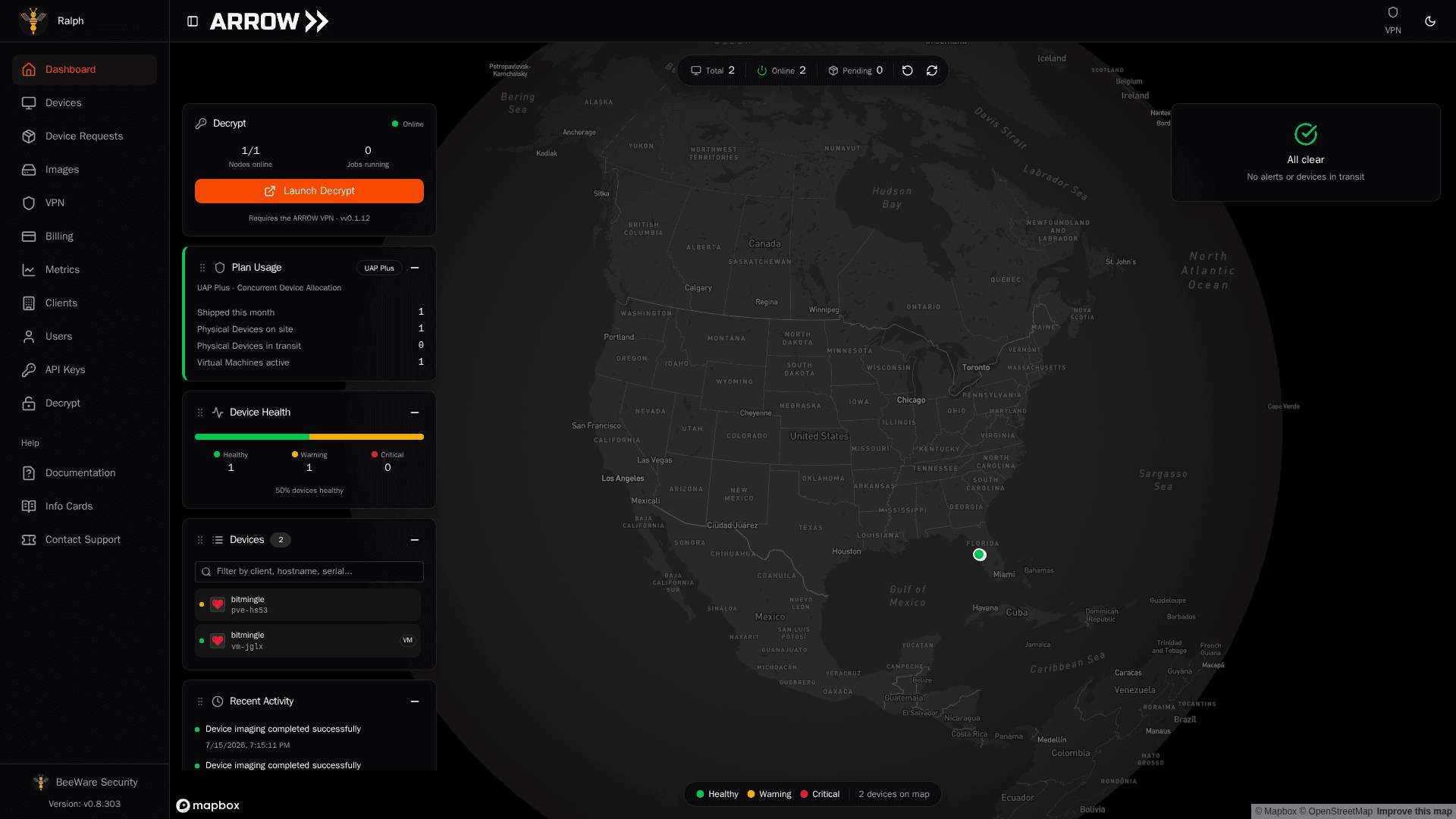Click the VM badge on vm-jglx
This screenshot has height=819, width=1456.
(x=408, y=641)
